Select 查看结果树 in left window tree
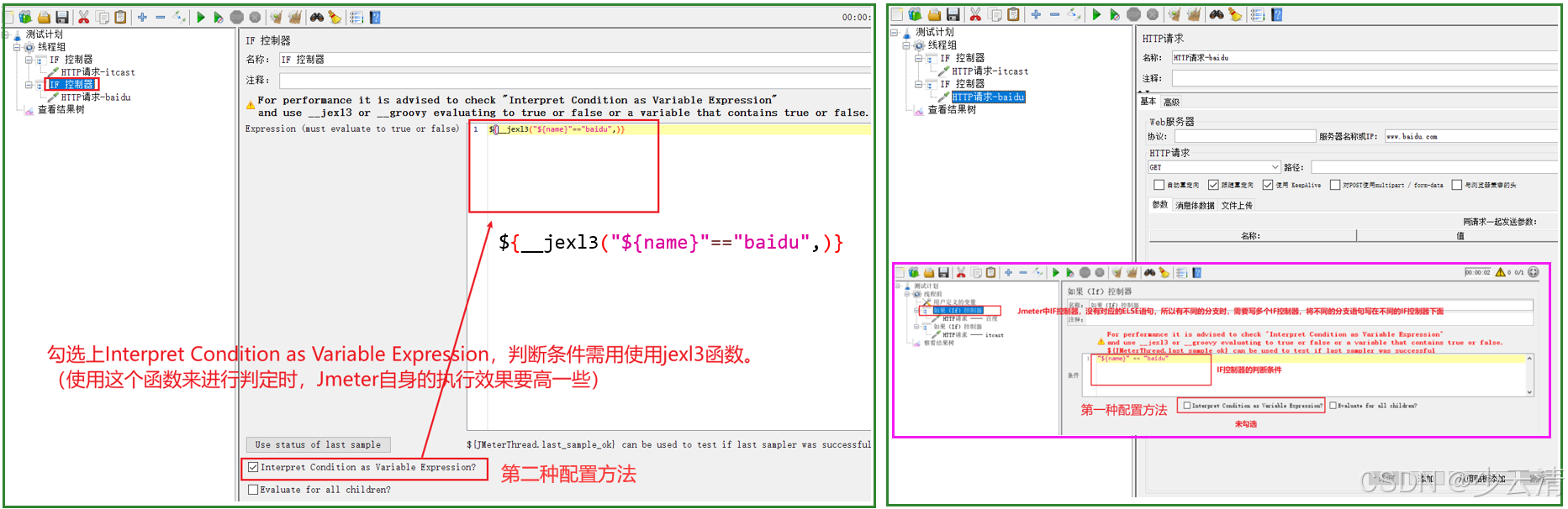The image size is (1568, 509). pyautogui.click(x=61, y=109)
